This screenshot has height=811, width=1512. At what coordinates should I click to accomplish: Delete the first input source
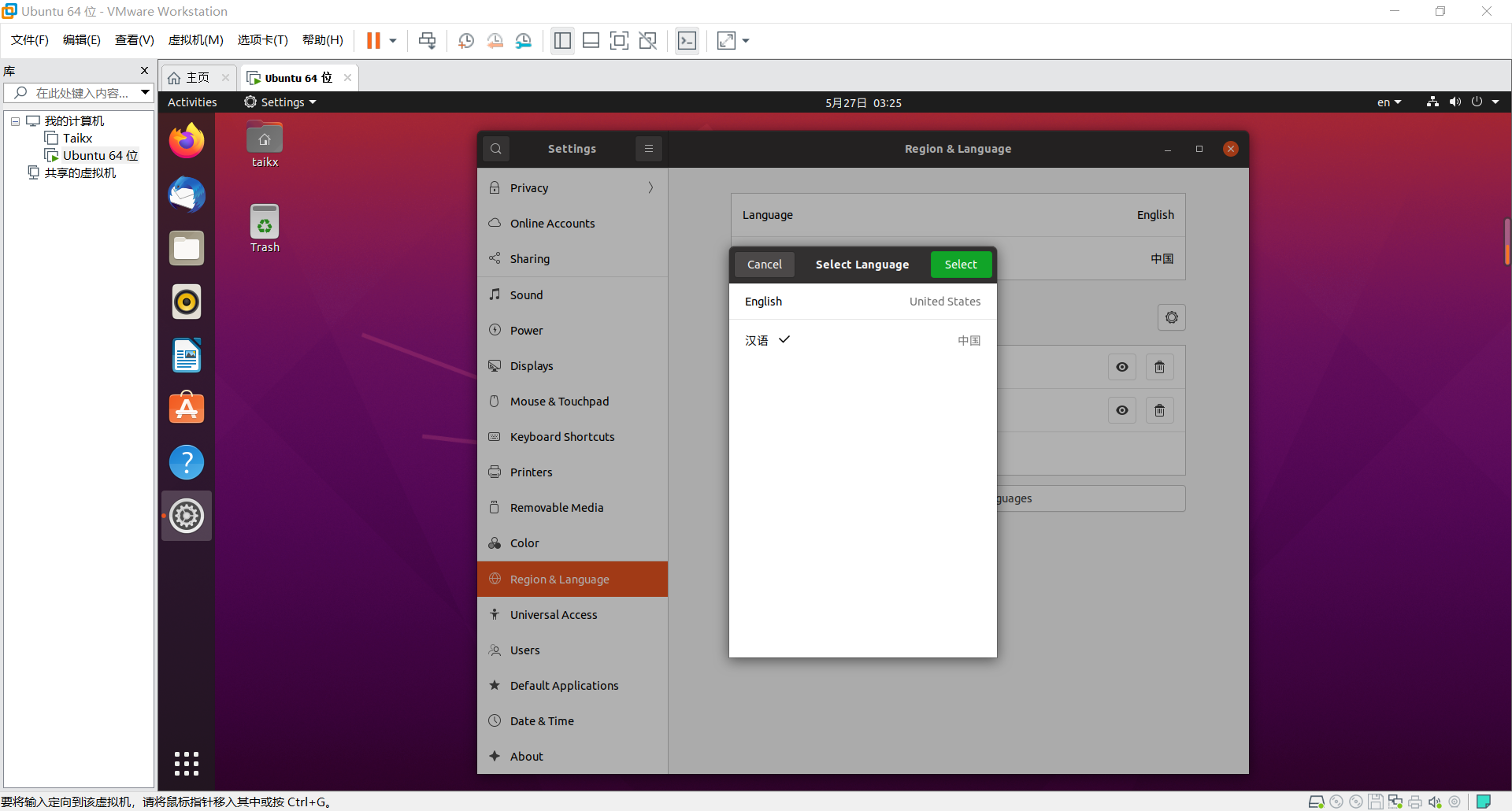click(x=1160, y=367)
